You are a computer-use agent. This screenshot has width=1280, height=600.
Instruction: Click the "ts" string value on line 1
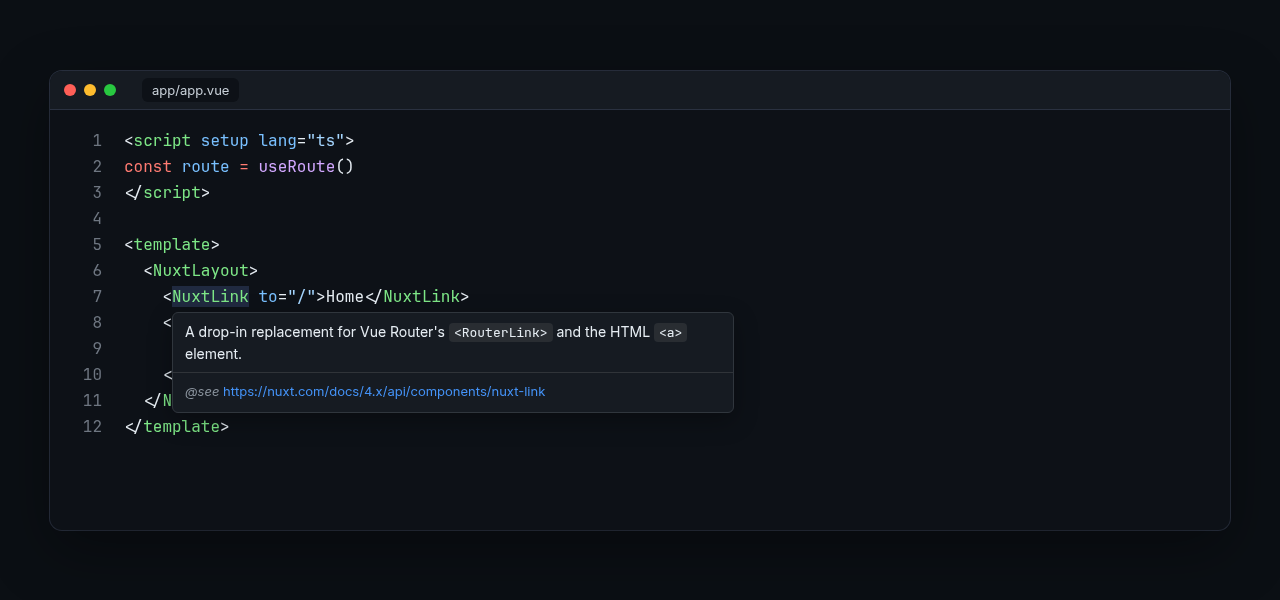coord(326,140)
